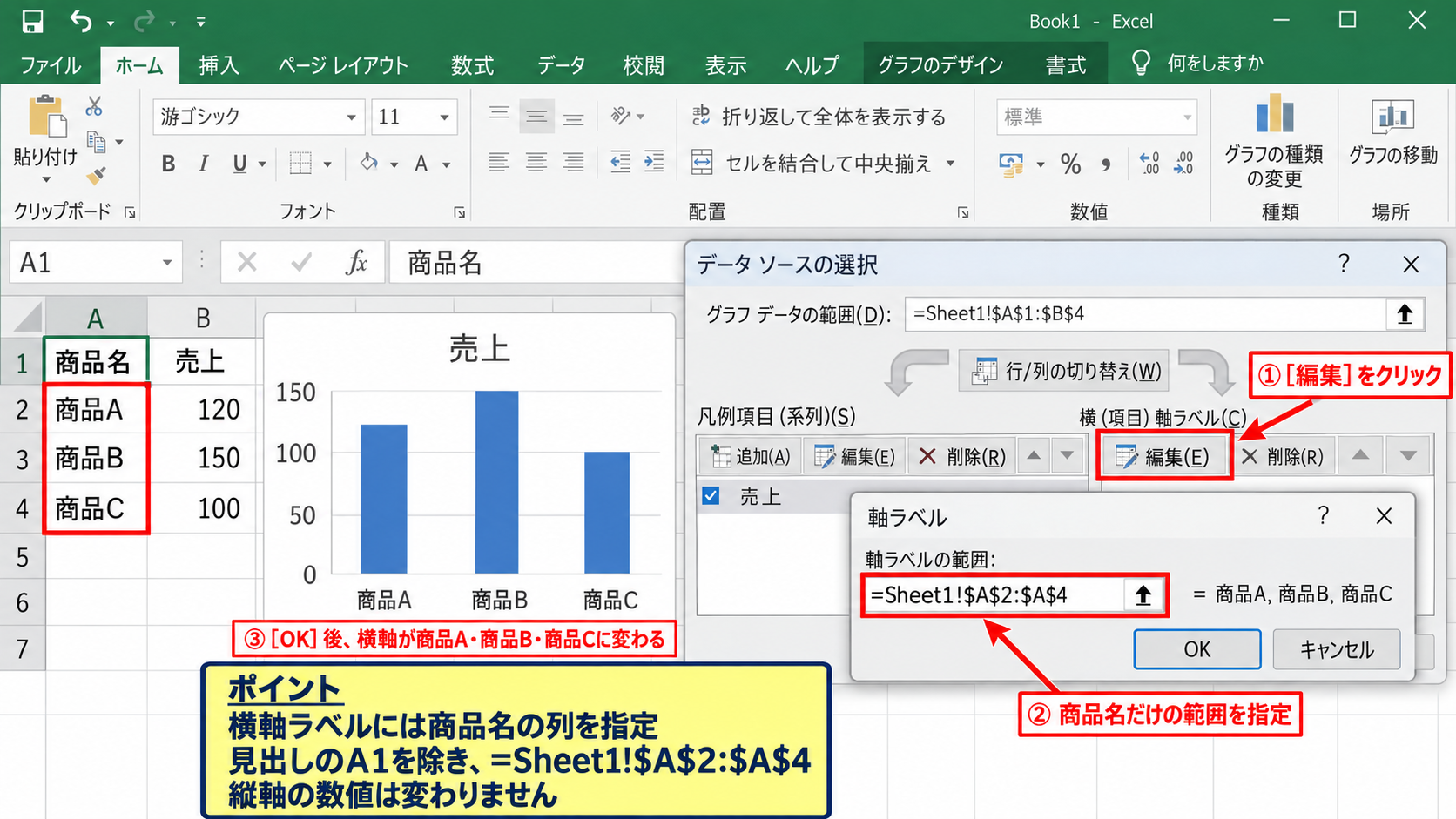The width and height of the screenshot is (1456, 819).
Task: Click the Center horizontal align icon
Action: [536, 163]
